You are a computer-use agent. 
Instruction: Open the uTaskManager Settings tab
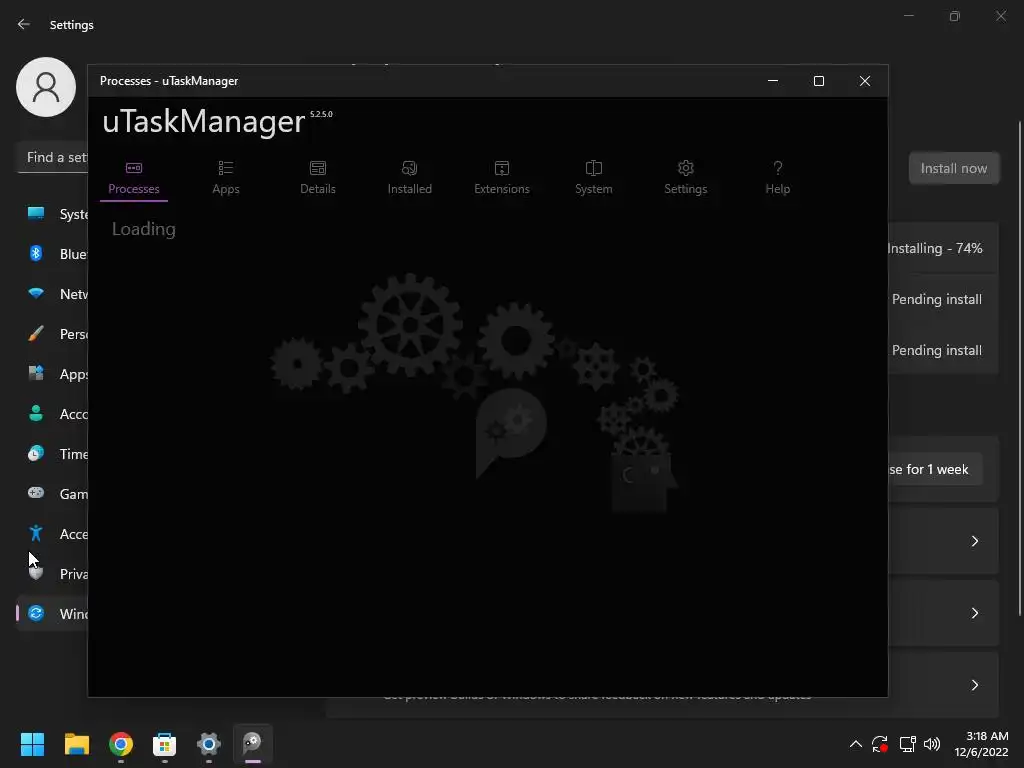(686, 178)
